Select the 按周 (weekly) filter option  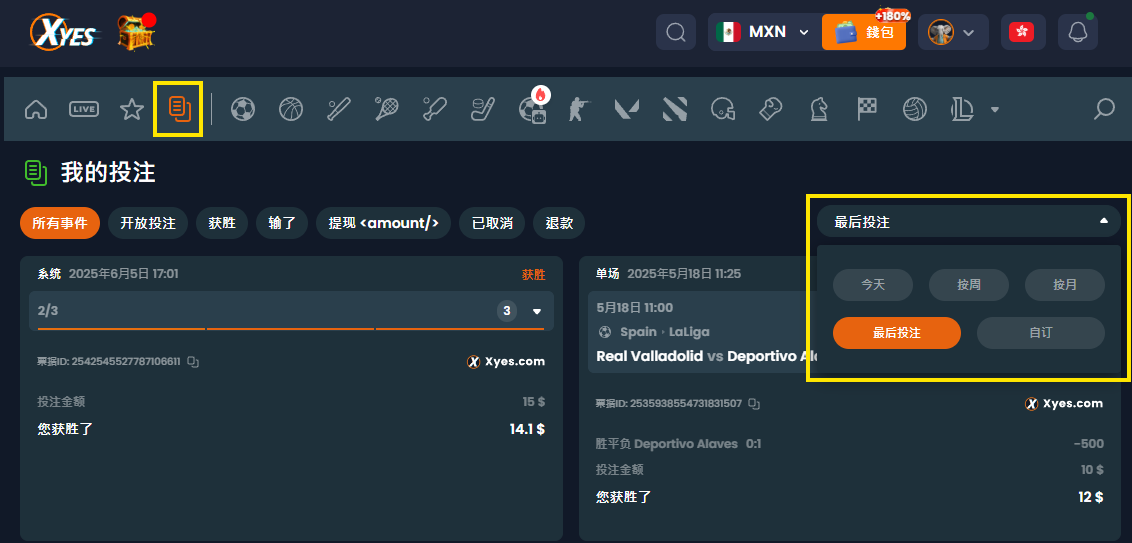tap(968, 285)
